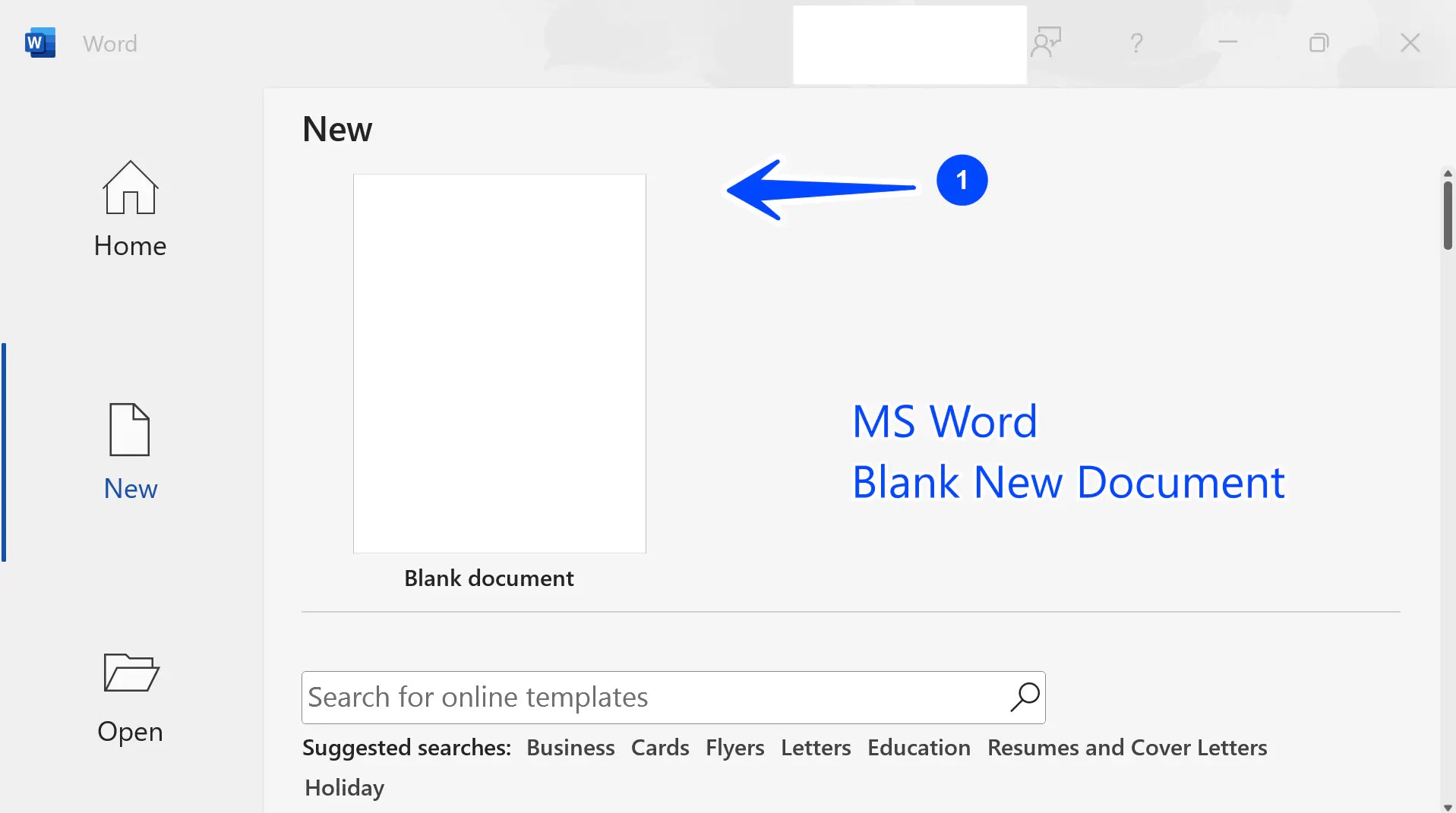Viewport: 1456px width, 813px height.
Task: Search suggested Holiday templates
Action: point(344,788)
